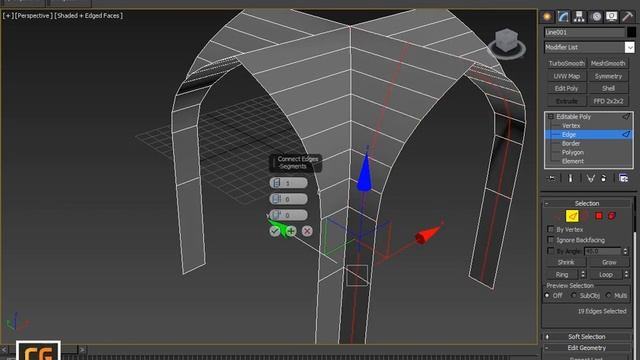This screenshot has height=360, width=640.
Task: Click the red X-axis gizmo arrow
Action: 427,234
